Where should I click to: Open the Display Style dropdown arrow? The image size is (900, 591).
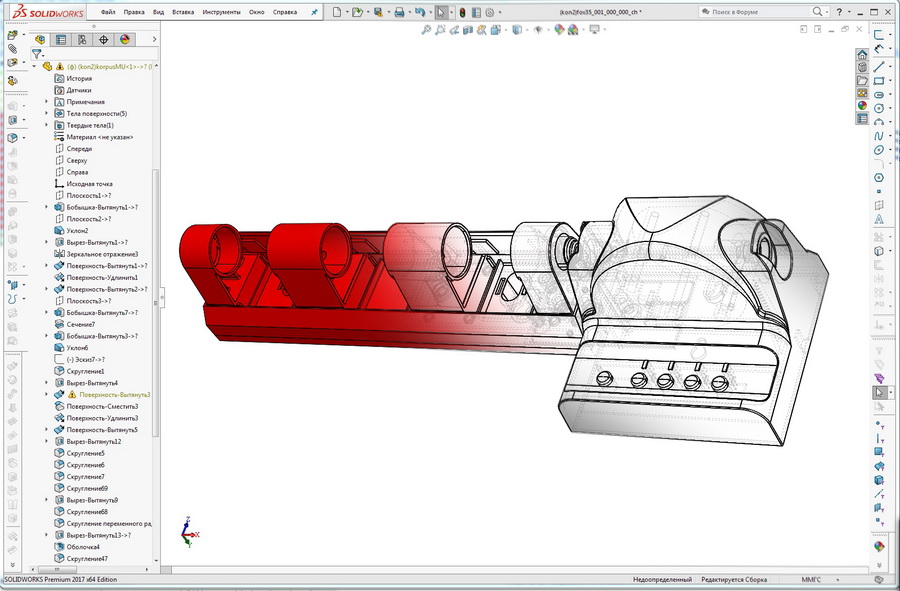[x=527, y=31]
